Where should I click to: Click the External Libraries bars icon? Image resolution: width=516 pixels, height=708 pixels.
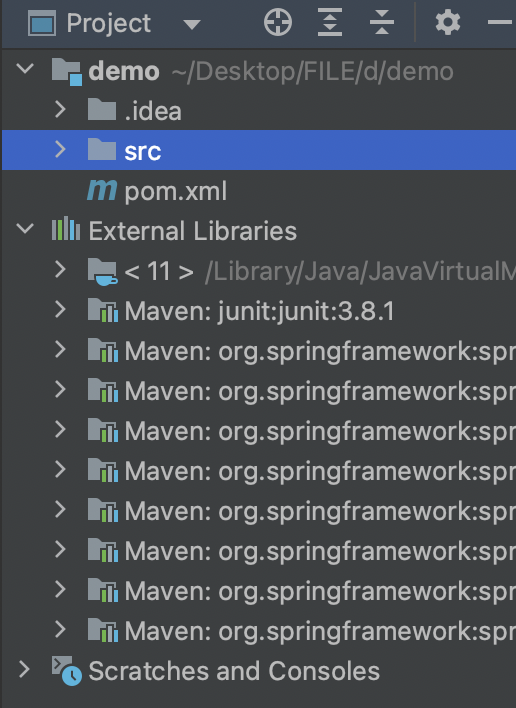point(66,228)
